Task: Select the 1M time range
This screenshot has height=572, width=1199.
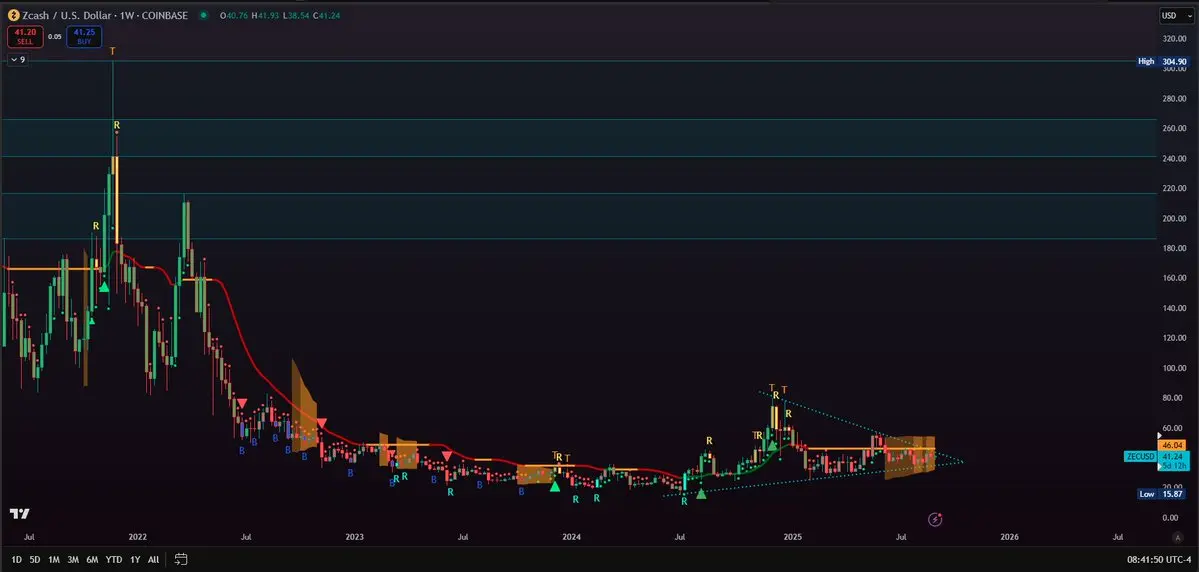Action: [x=54, y=560]
